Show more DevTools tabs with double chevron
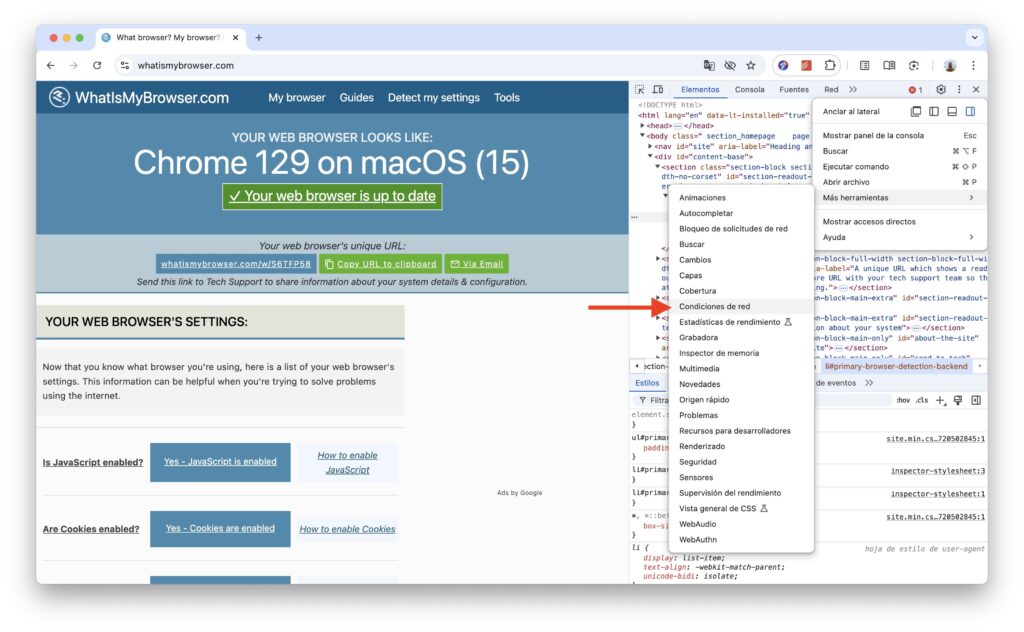 853,89
